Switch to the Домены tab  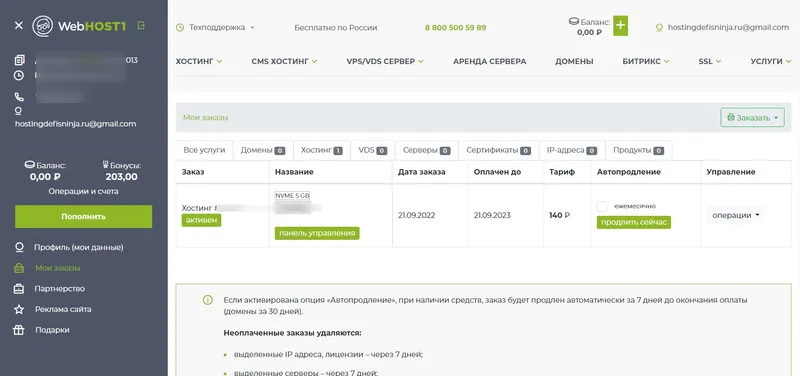click(x=263, y=151)
